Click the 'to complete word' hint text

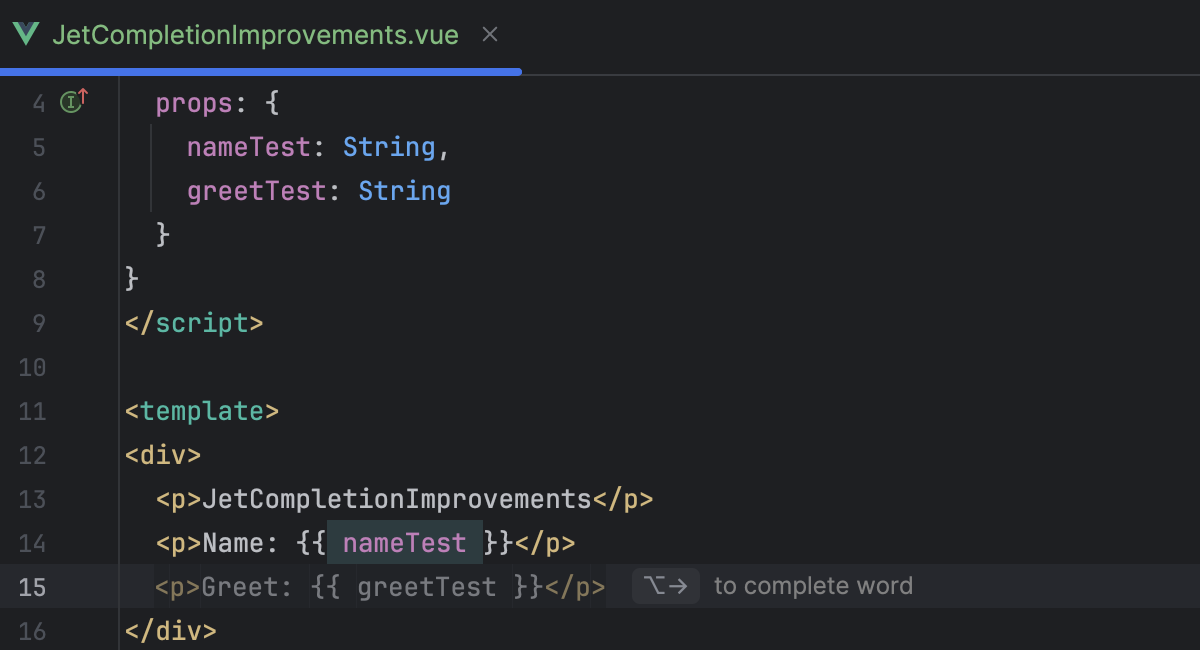812,586
